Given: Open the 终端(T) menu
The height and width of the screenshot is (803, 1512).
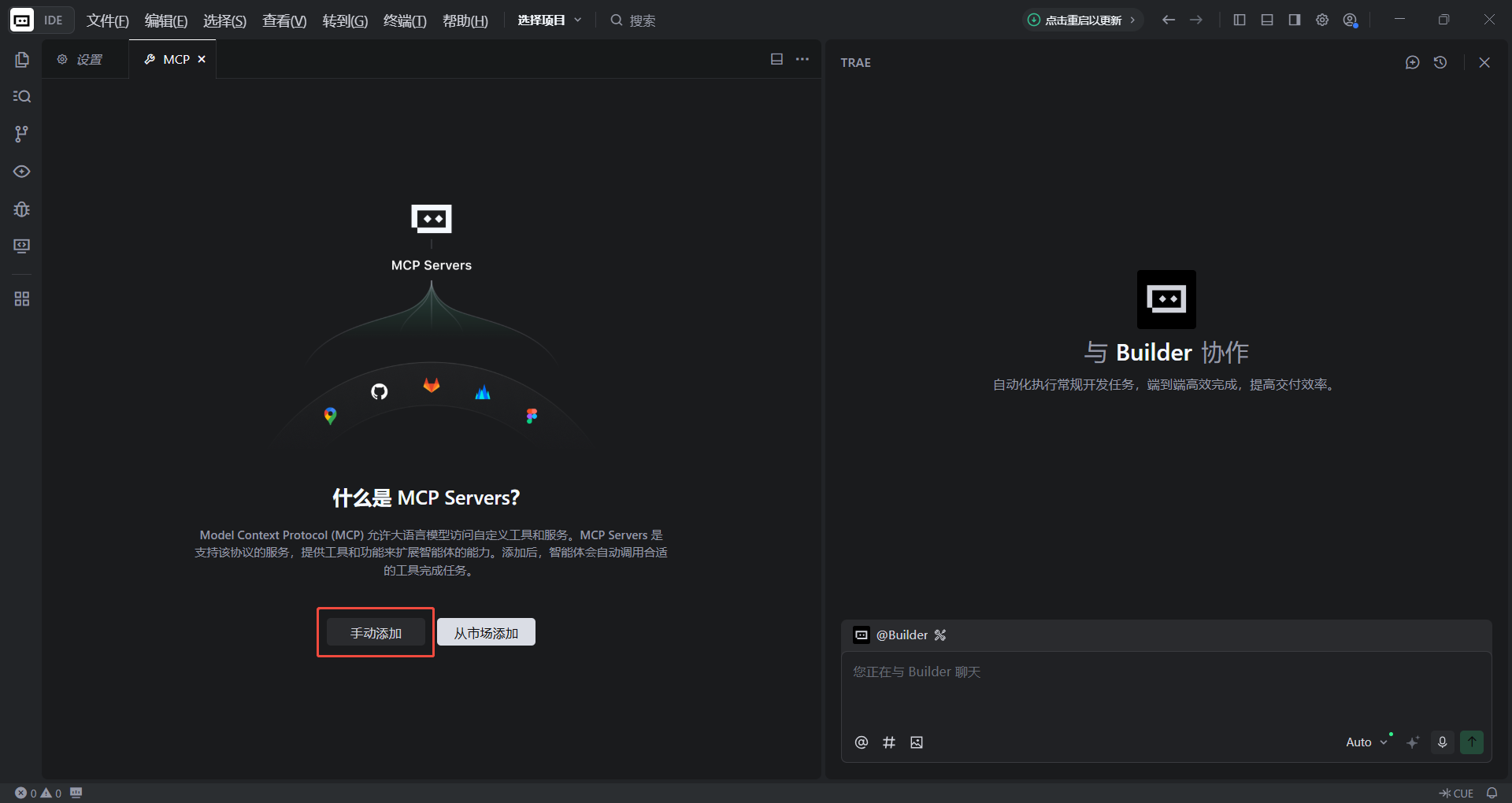Looking at the screenshot, I should 405,20.
